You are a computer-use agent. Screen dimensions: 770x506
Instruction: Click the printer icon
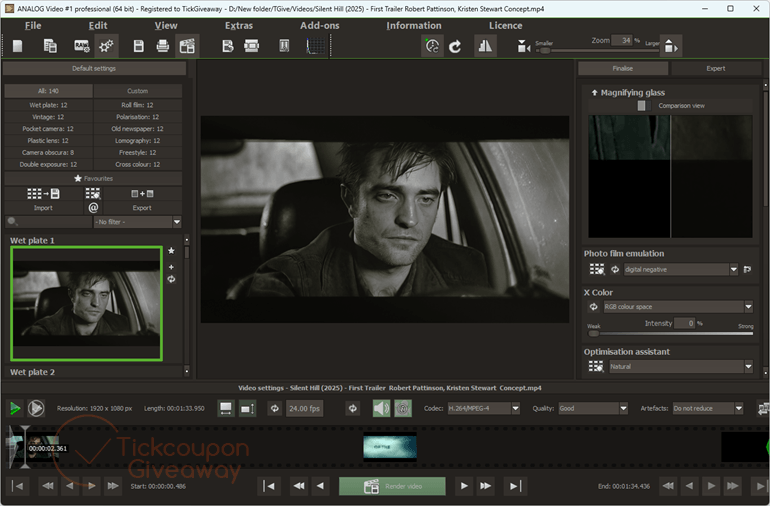pos(163,46)
